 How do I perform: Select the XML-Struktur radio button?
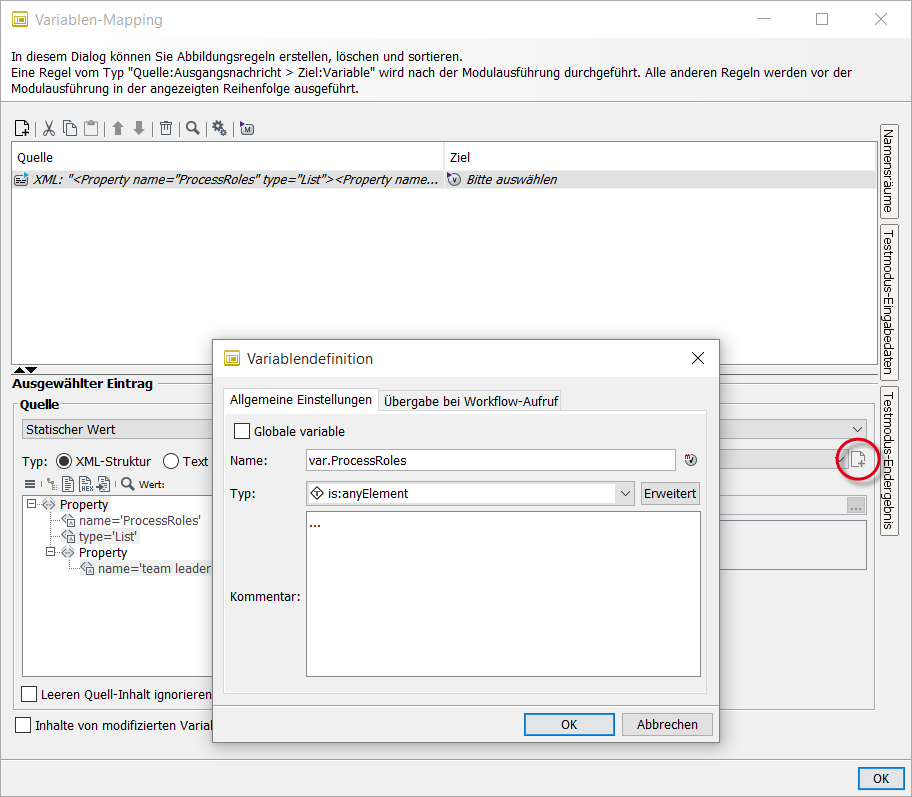pos(65,461)
